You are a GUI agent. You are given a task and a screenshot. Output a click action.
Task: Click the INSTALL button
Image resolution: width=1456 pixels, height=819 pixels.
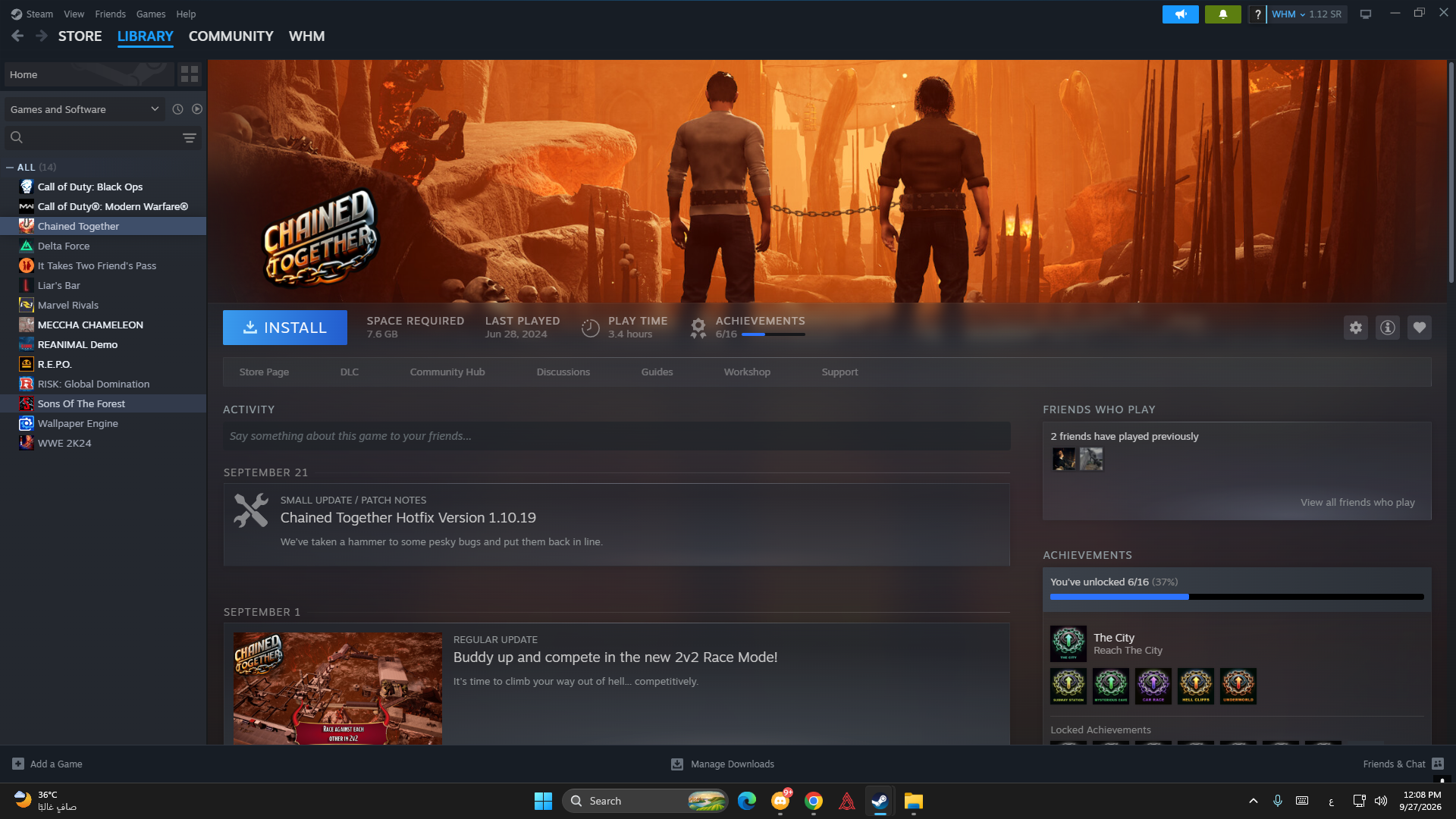pos(285,328)
